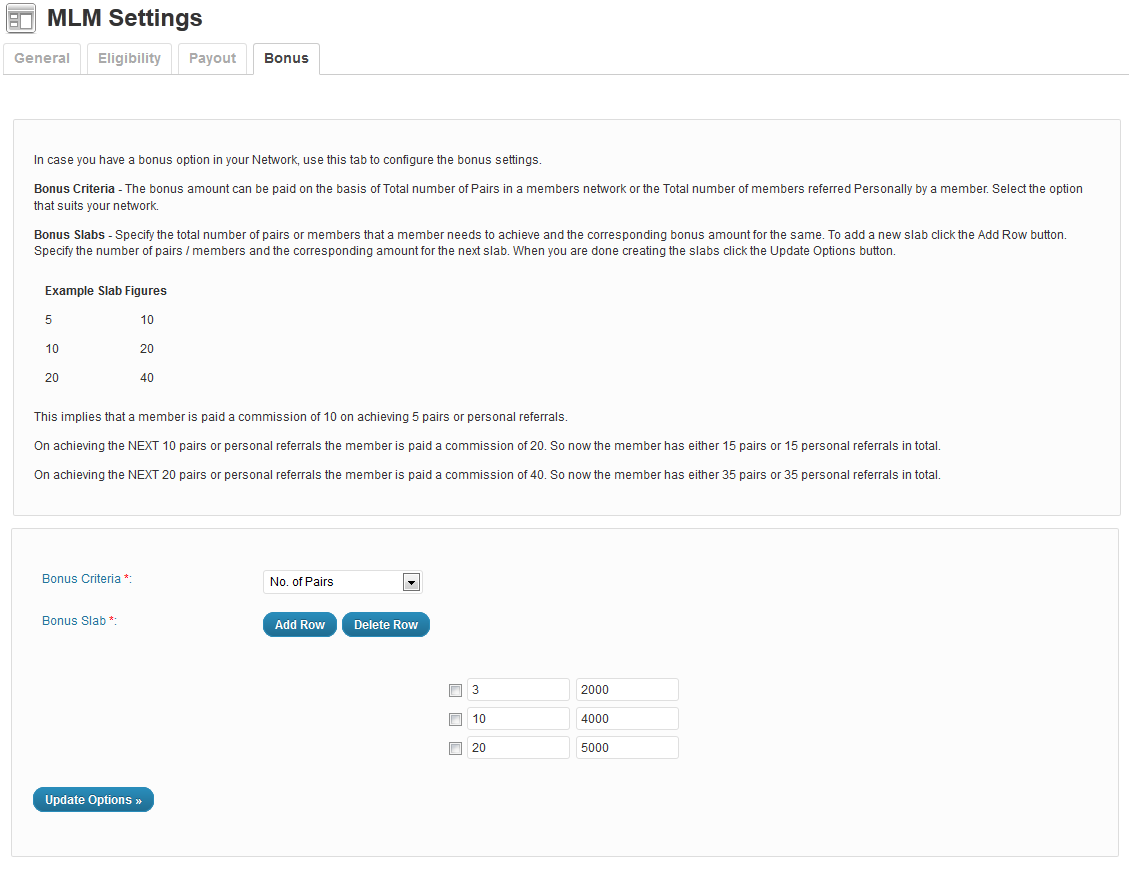Image resolution: width=1129 pixels, height=875 pixels.
Task: Click the MLM Settings page icon
Action: tap(21, 19)
